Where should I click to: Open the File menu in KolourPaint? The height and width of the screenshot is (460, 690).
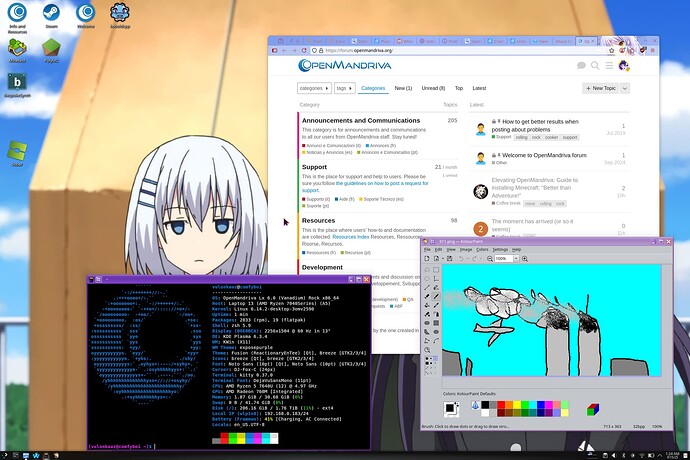coord(427,250)
